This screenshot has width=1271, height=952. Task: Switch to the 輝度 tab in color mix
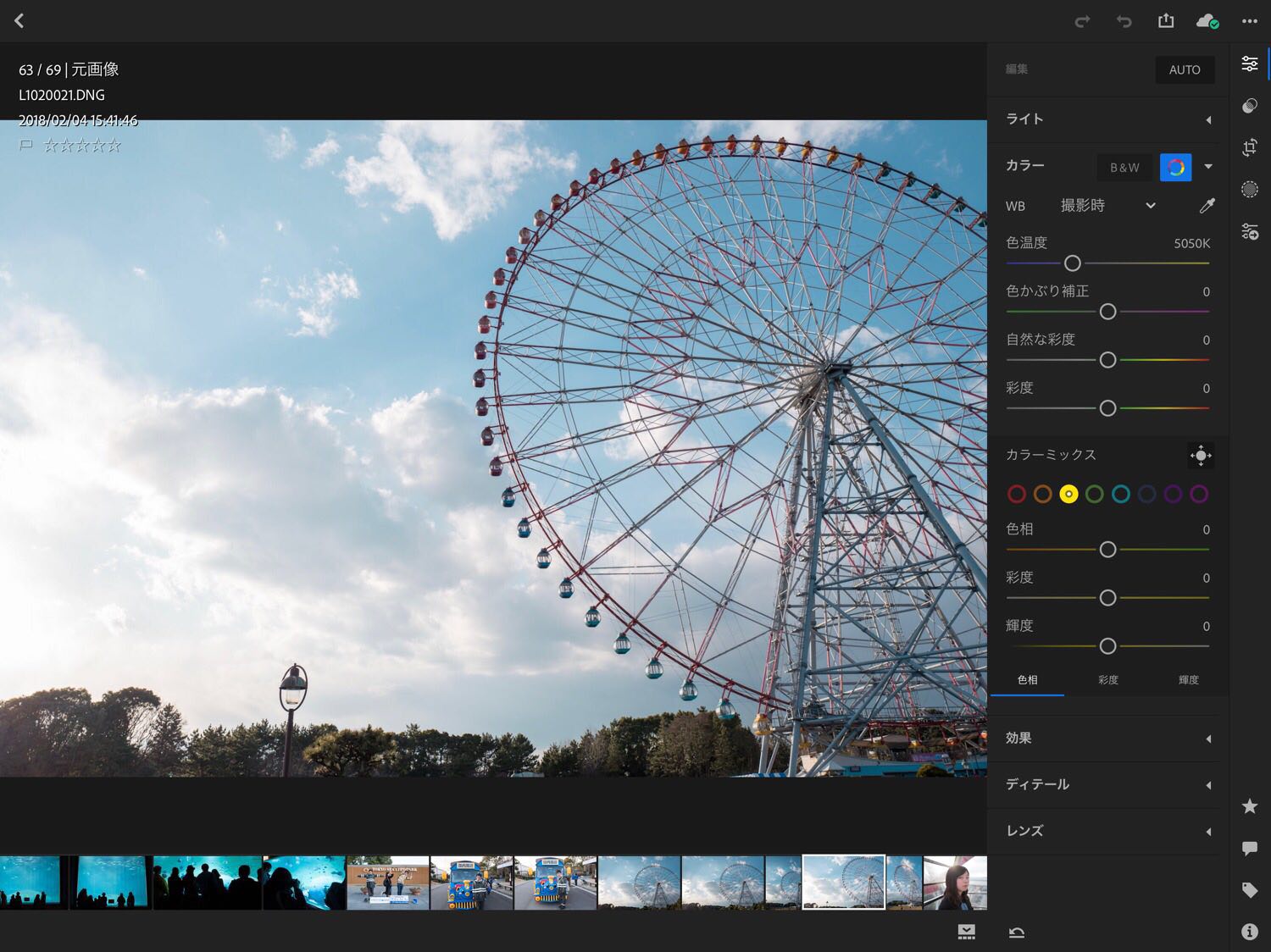click(x=1188, y=680)
